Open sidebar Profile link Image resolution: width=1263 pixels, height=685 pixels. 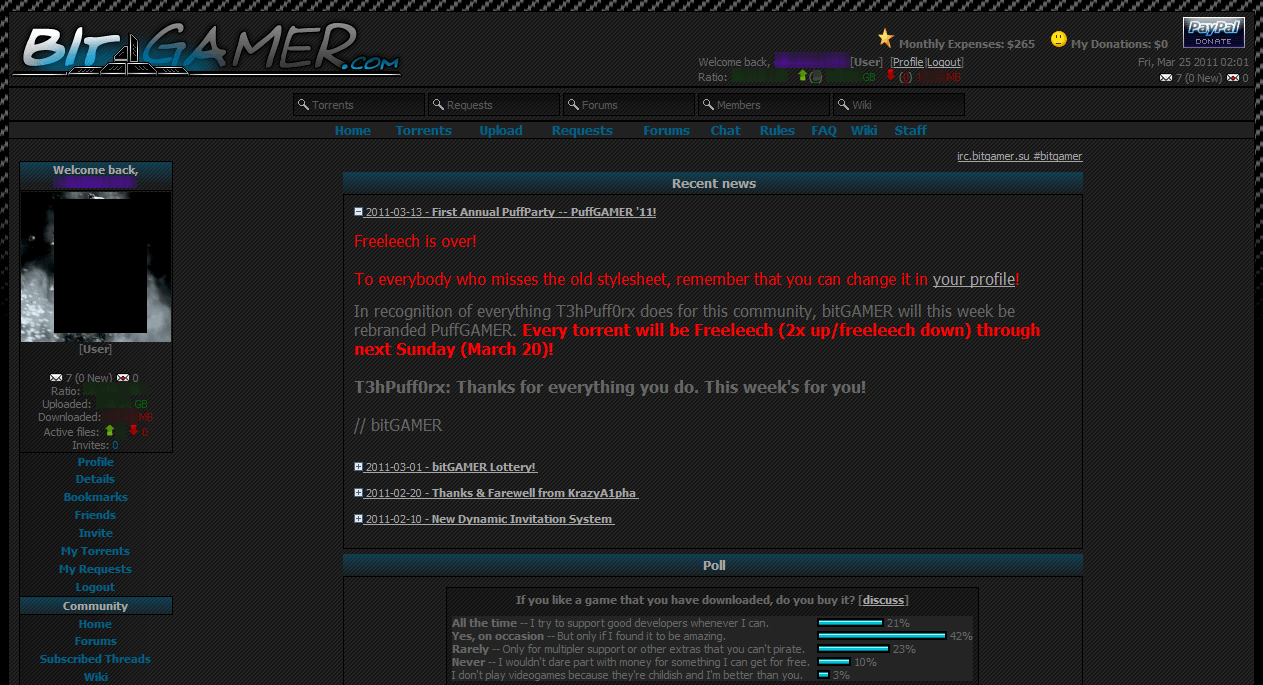[x=96, y=462]
